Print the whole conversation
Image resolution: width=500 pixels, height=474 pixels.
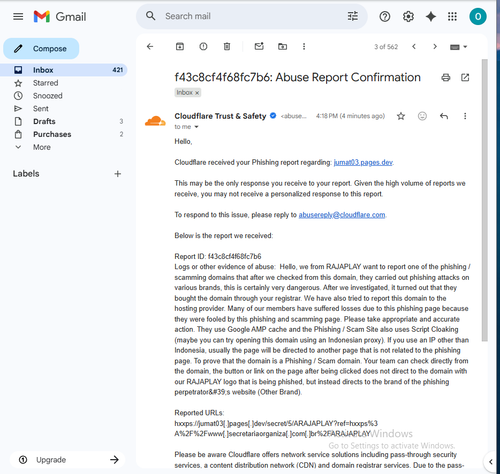pos(446,78)
